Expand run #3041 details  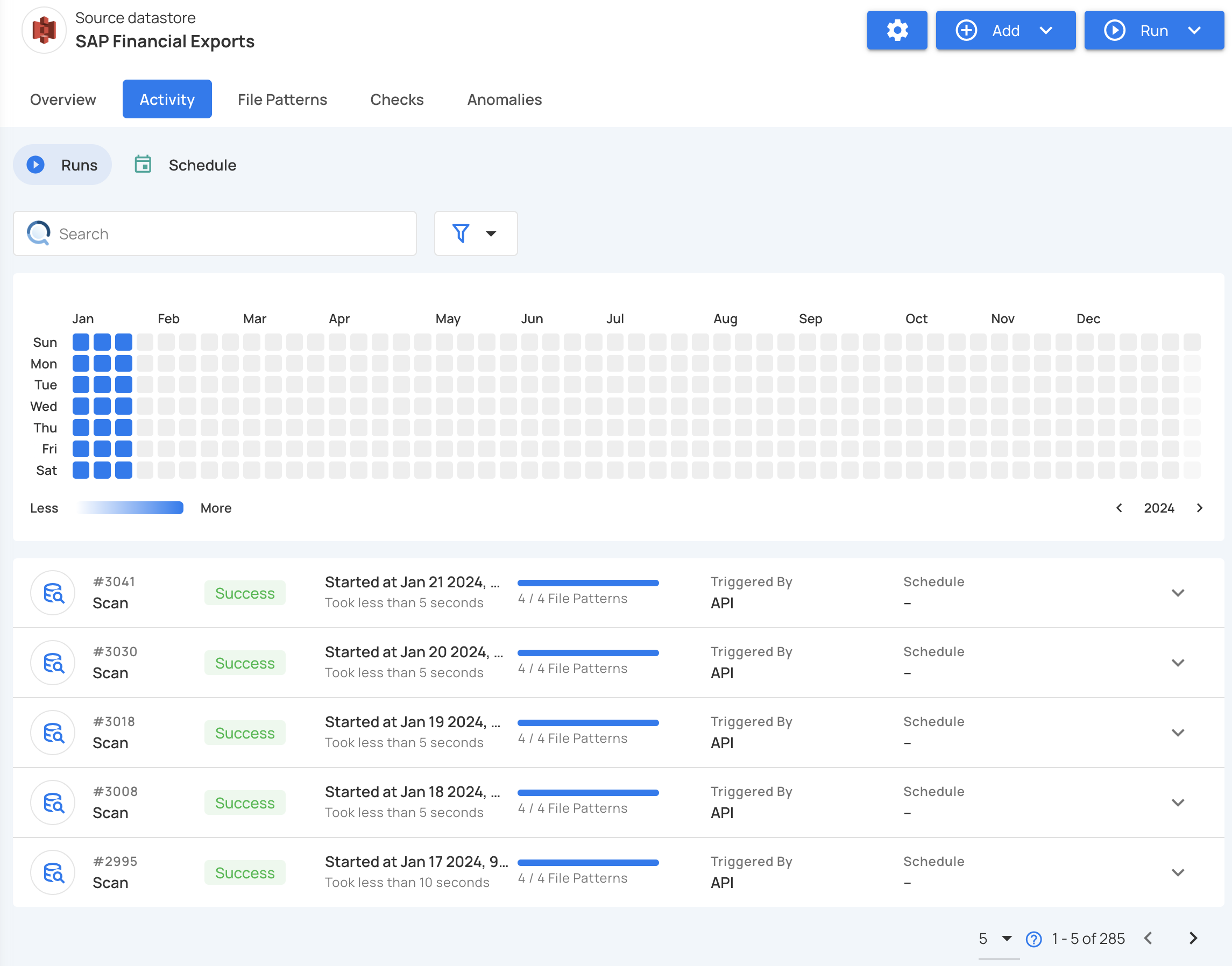1178,593
